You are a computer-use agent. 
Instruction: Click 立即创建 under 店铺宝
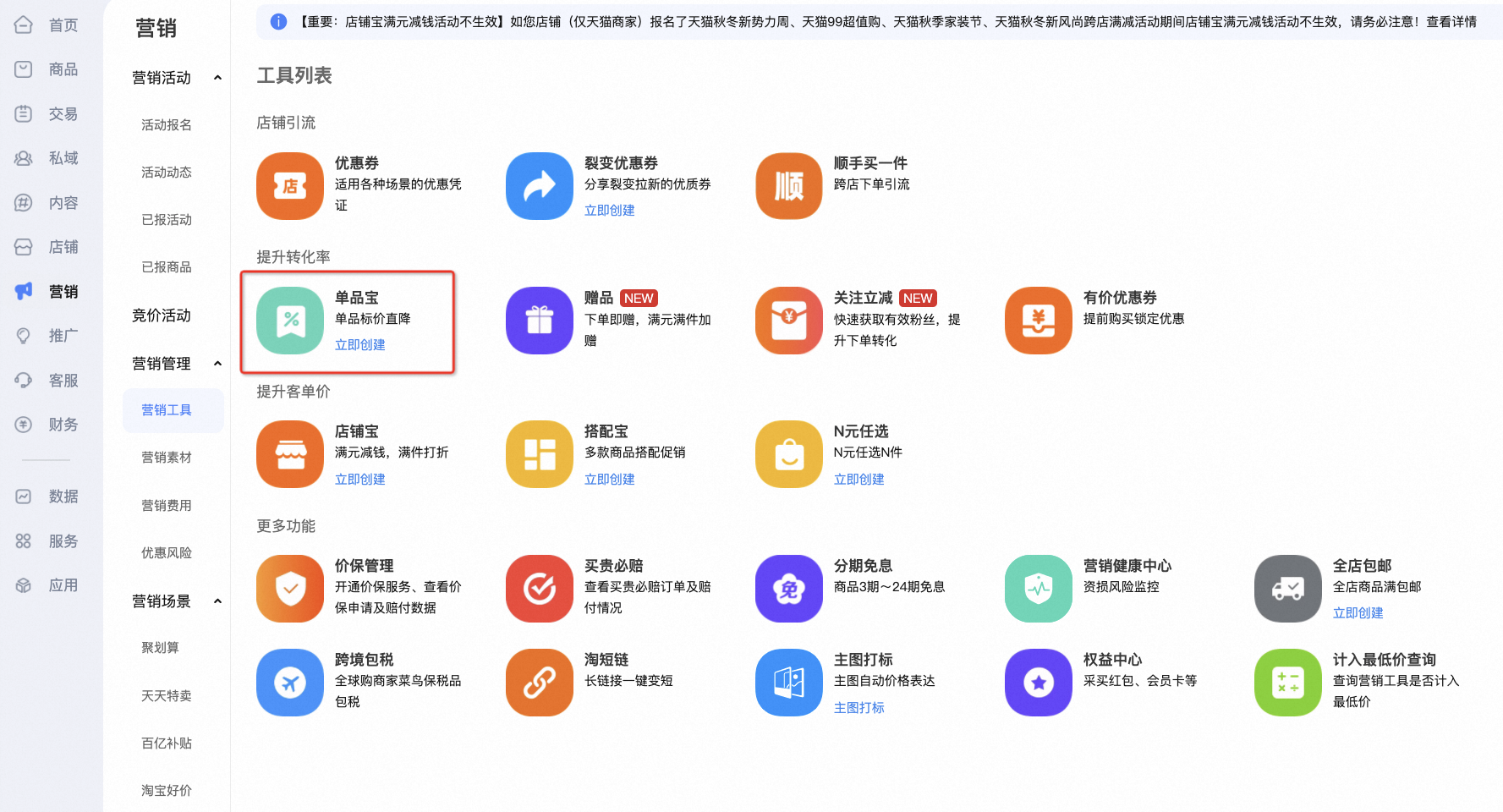[360, 480]
